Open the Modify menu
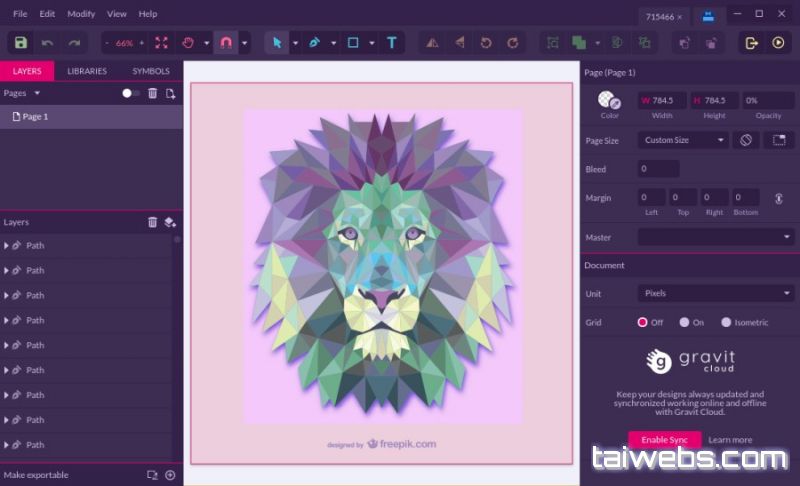800x486 pixels. point(81,14)
